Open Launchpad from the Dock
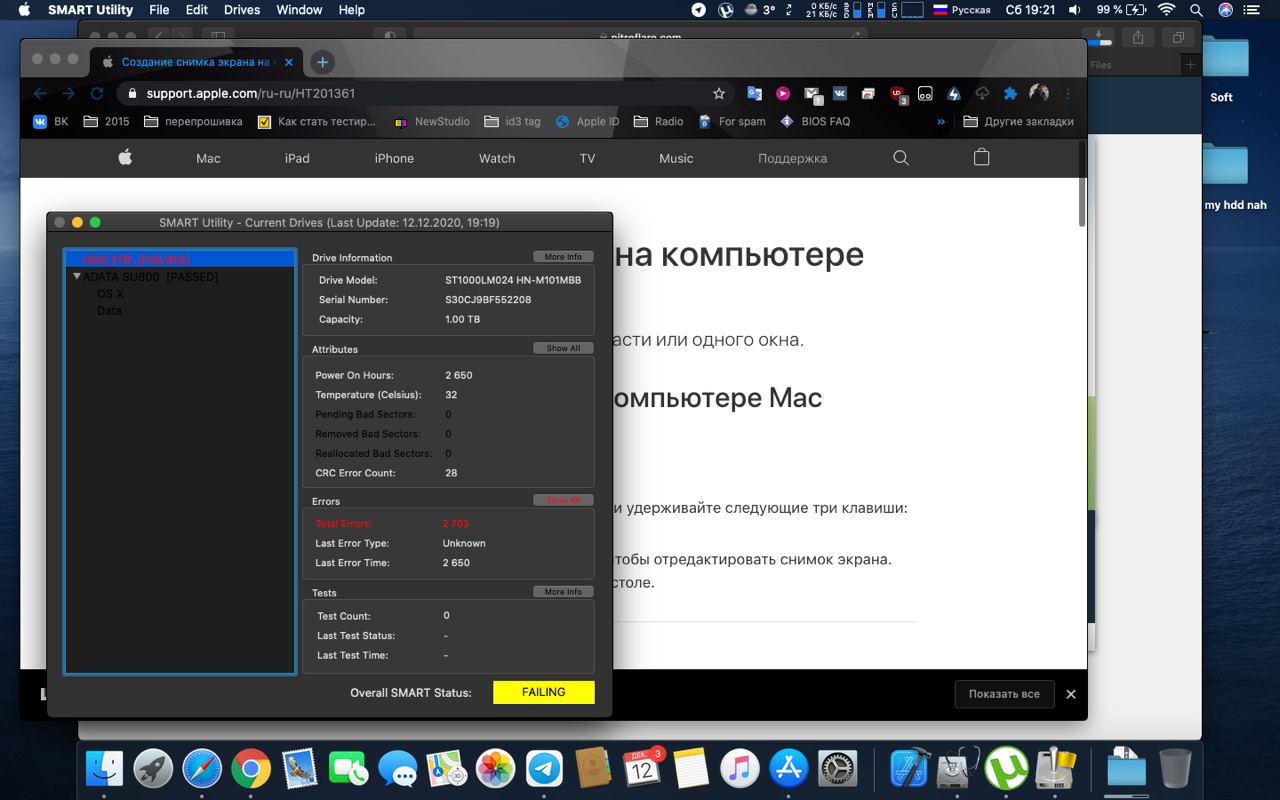This screenshot has height=800, width=1280. [x=153, y=769]
